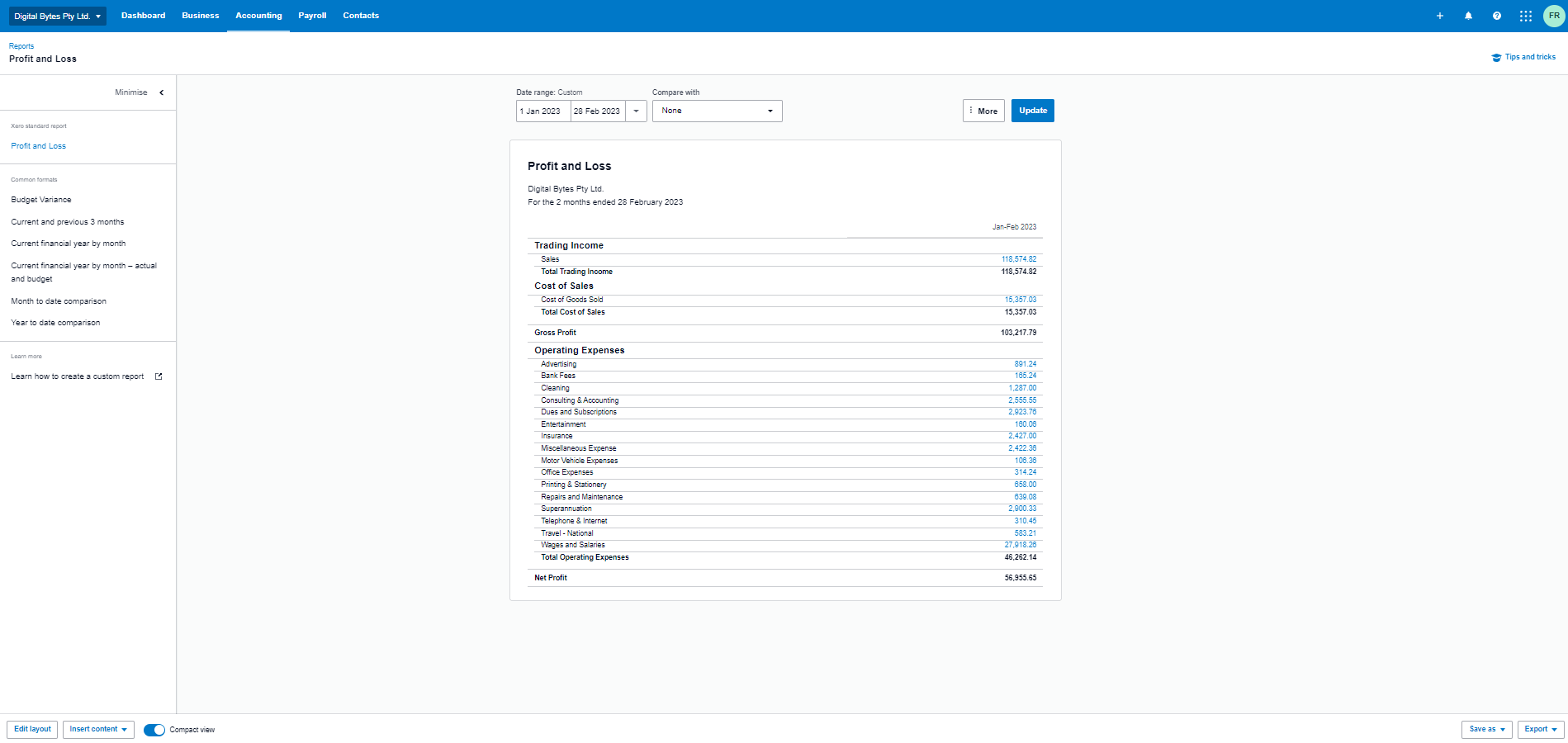Viewport: 1568px width, 743px height.
Task: Open the Advertising amount 891.24
Action: coord(1026,364)
